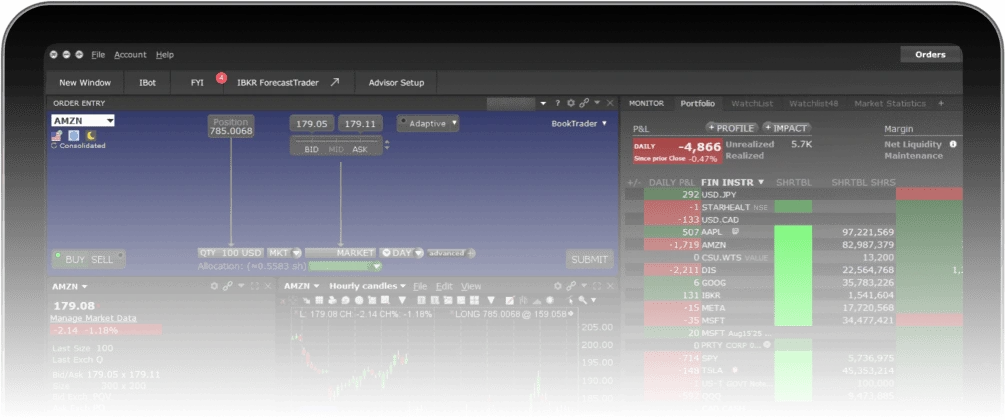Screen dimensions: 1005x420
Task: Select BID on the price selector
Action: [x=311, y=149]
